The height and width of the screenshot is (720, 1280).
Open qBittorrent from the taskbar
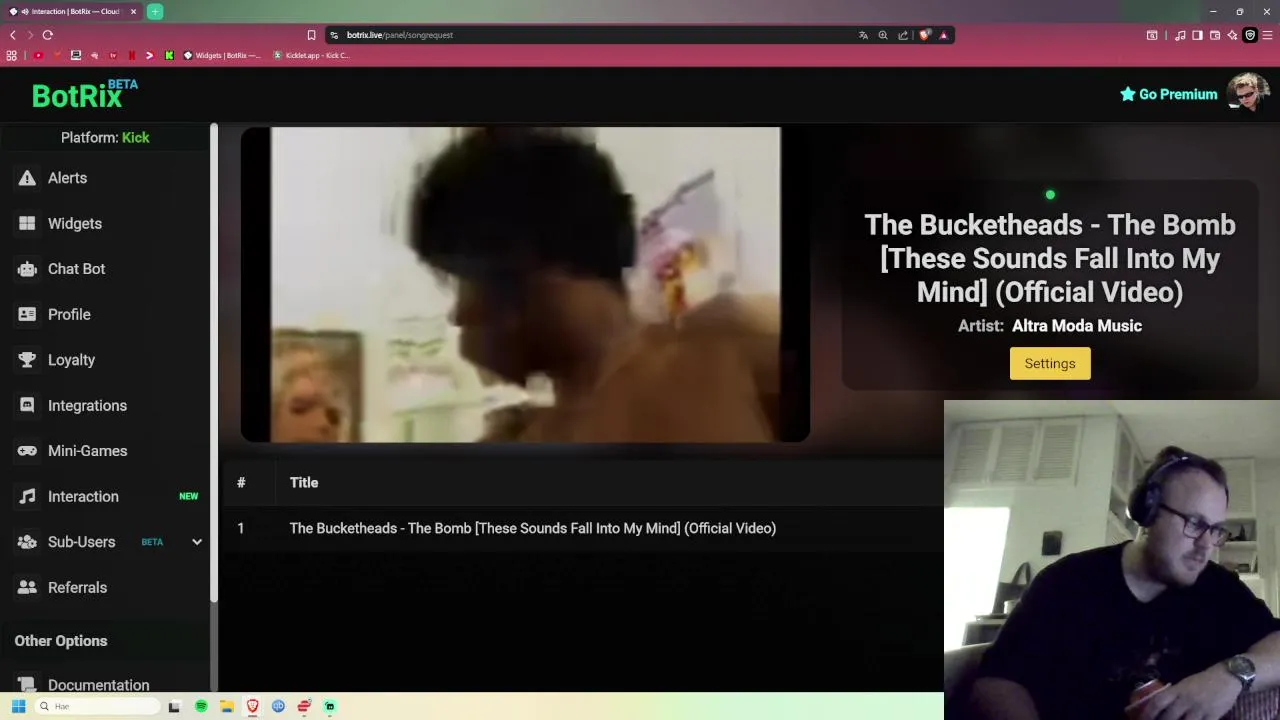[278, 706]
